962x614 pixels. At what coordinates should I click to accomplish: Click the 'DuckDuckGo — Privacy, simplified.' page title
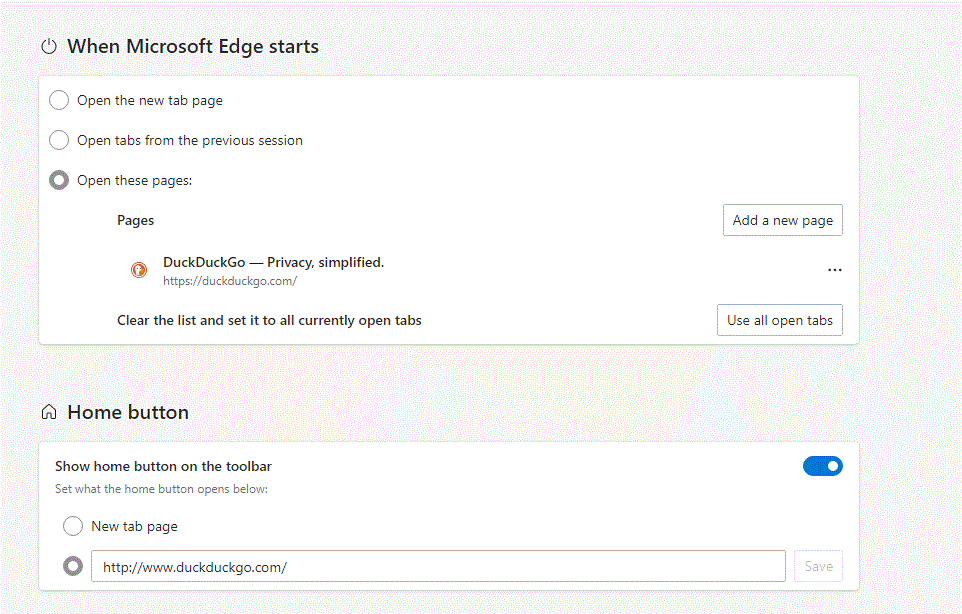(x=273, y=262)
